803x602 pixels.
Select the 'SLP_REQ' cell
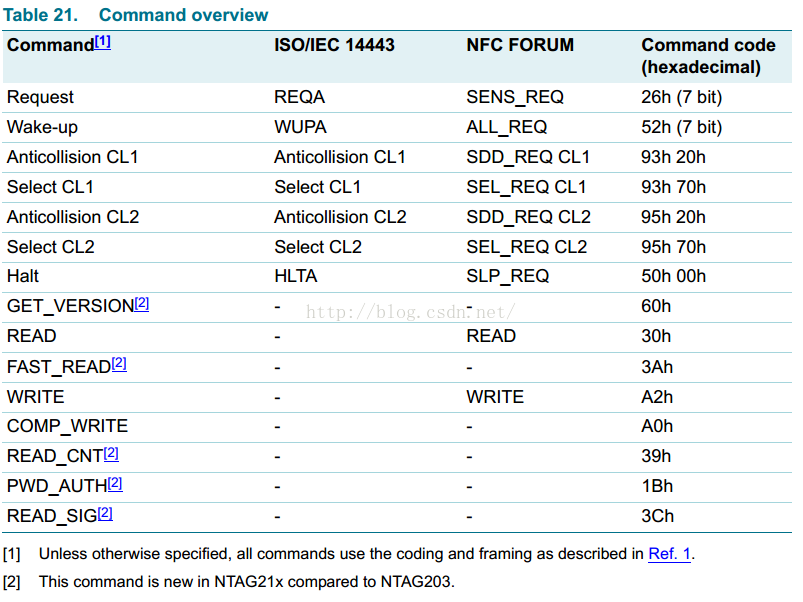click(x=508, y=276)
